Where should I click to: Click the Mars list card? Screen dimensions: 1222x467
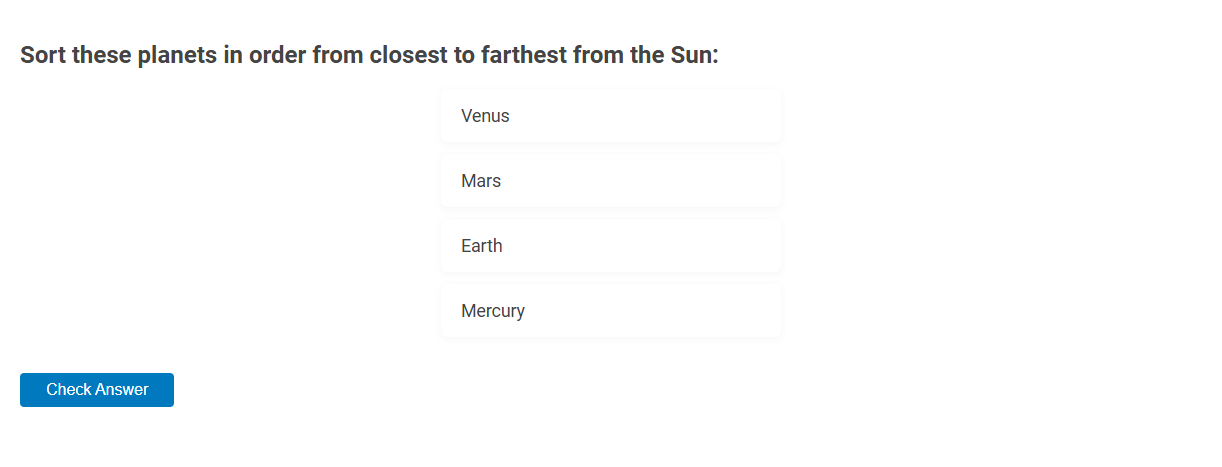coord(611,181)
